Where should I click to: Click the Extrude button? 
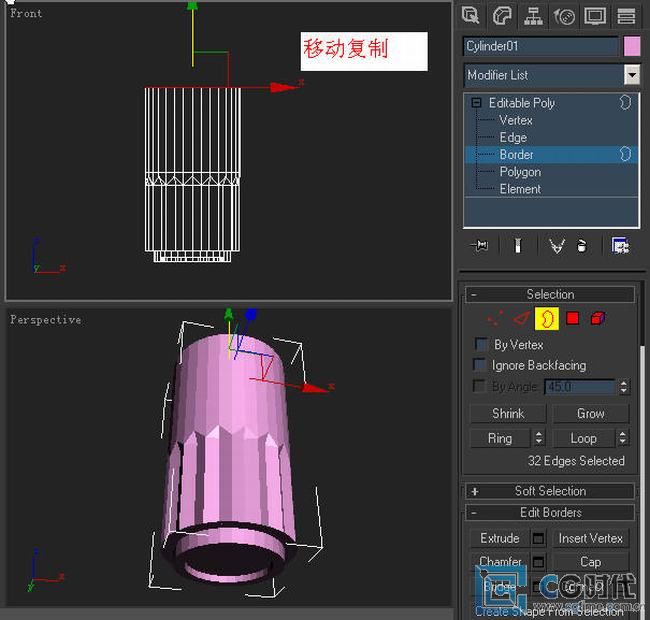point(500,538)
